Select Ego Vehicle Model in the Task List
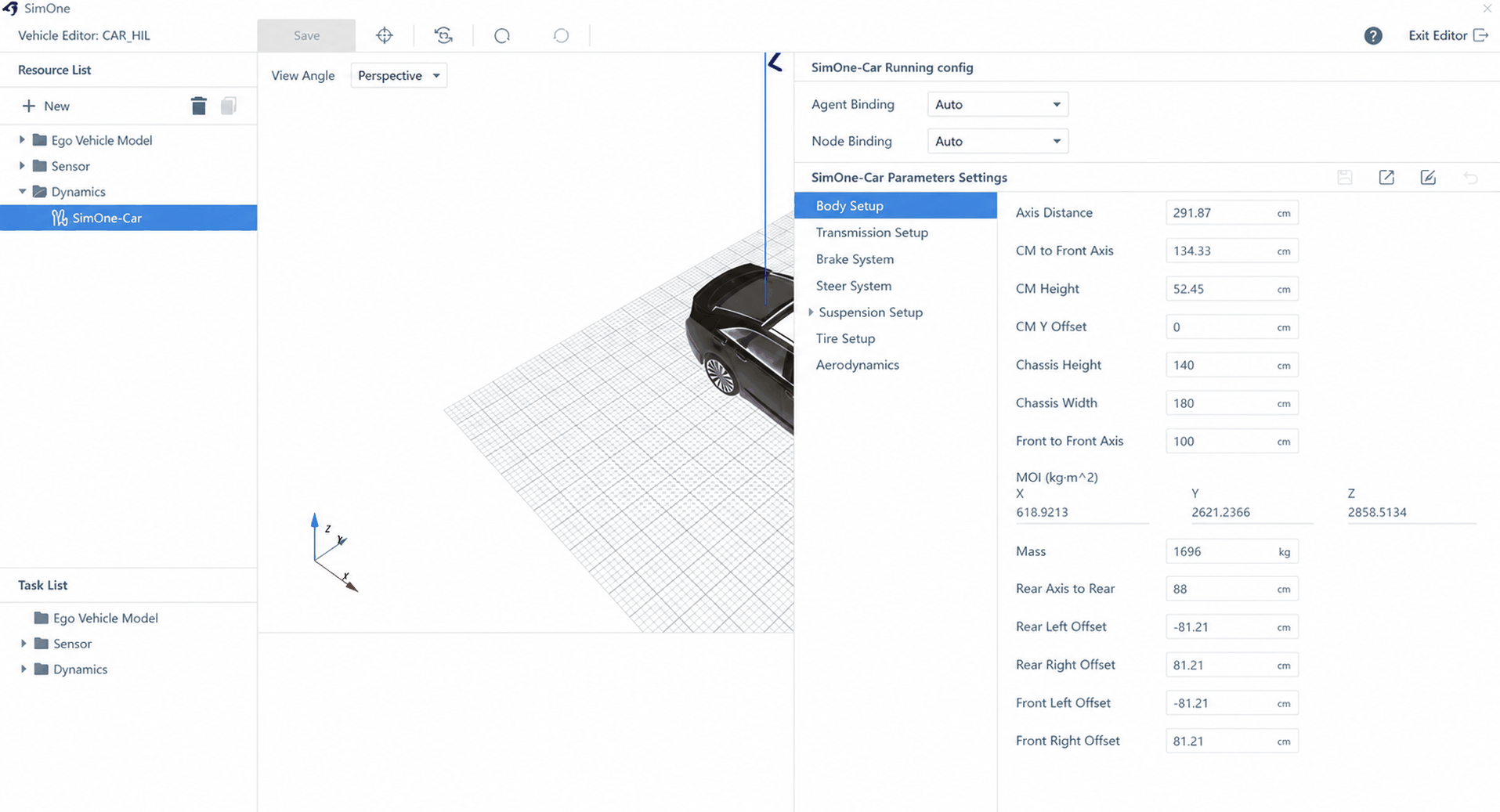Screen dimensions: 1500x812 [105, 618]
